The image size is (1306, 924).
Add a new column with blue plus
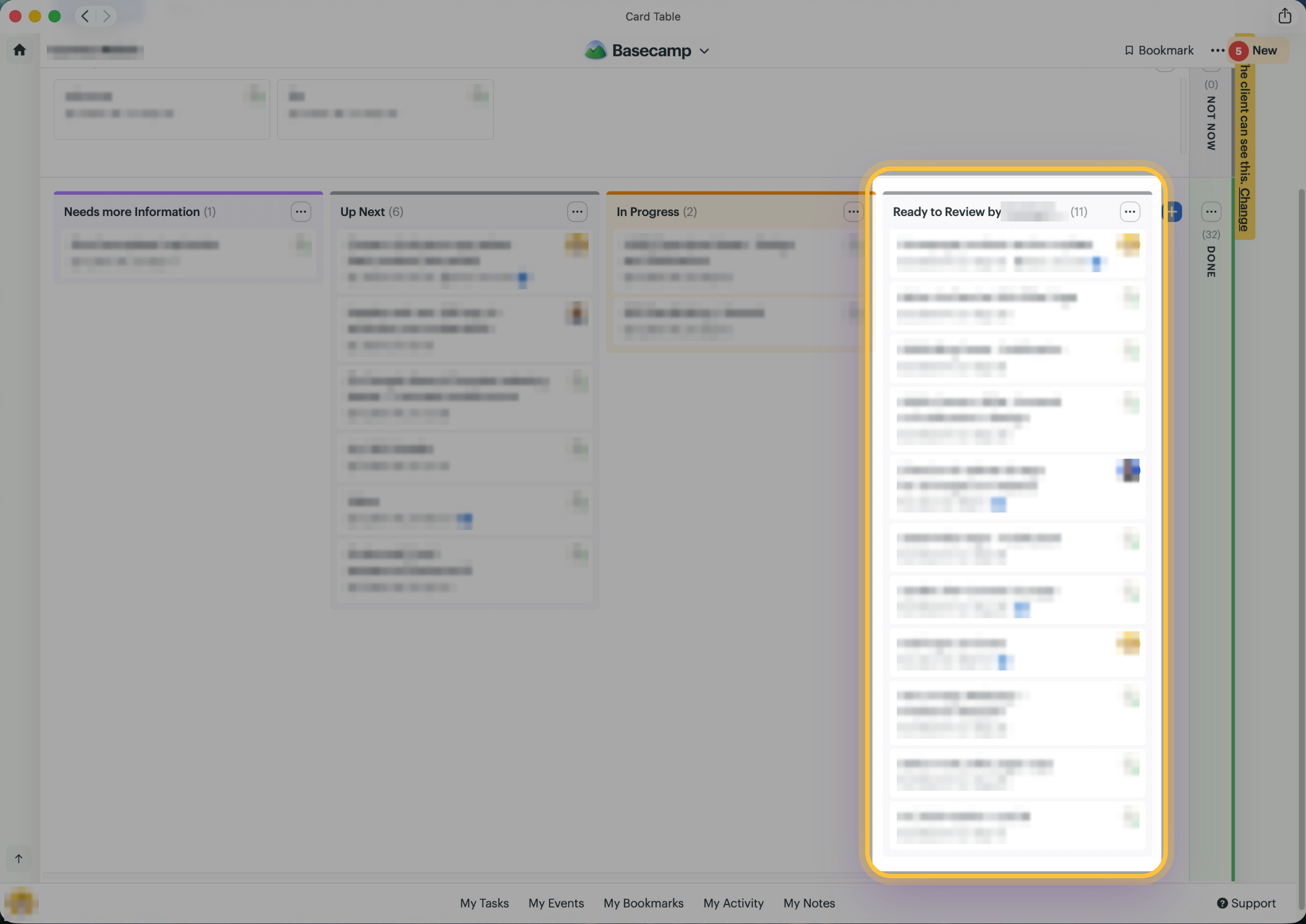click(1172, 212)
